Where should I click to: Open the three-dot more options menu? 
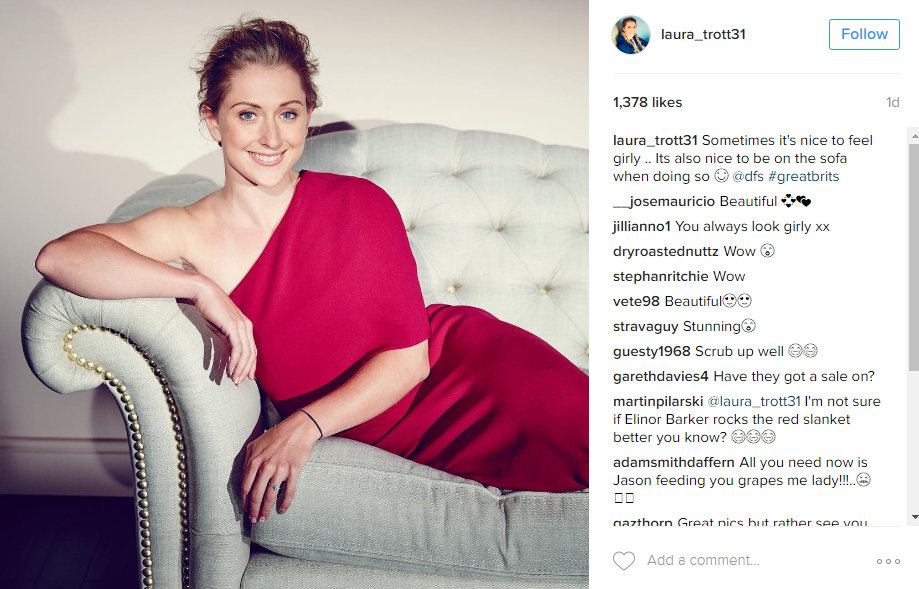(888, 561)
